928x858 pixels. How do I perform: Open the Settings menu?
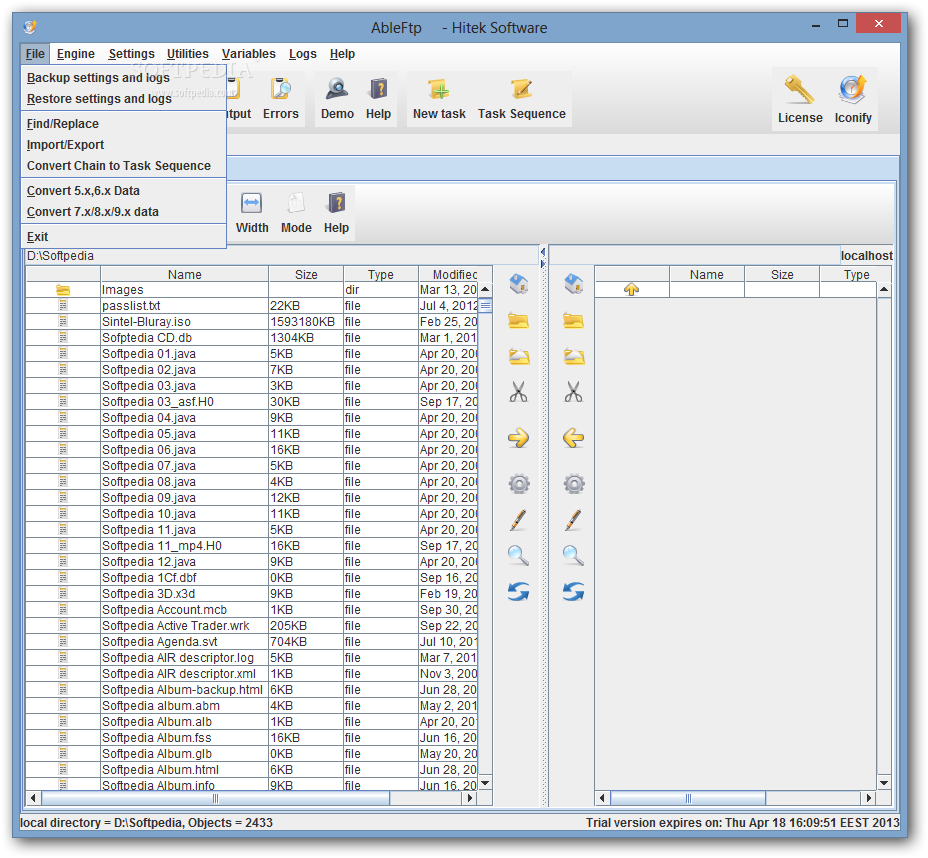point(131,54)
